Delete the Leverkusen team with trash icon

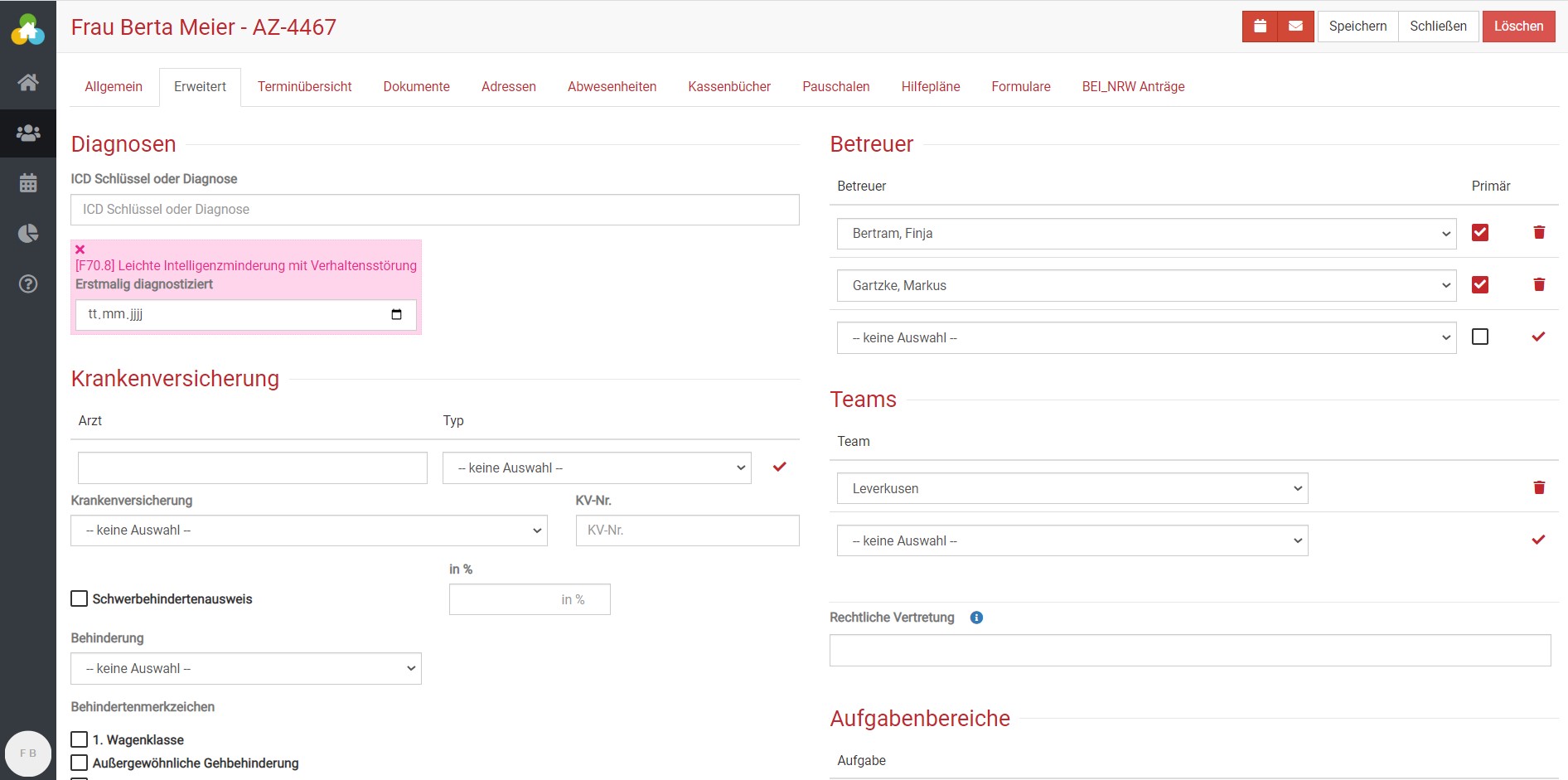(x=1538, y=488)
